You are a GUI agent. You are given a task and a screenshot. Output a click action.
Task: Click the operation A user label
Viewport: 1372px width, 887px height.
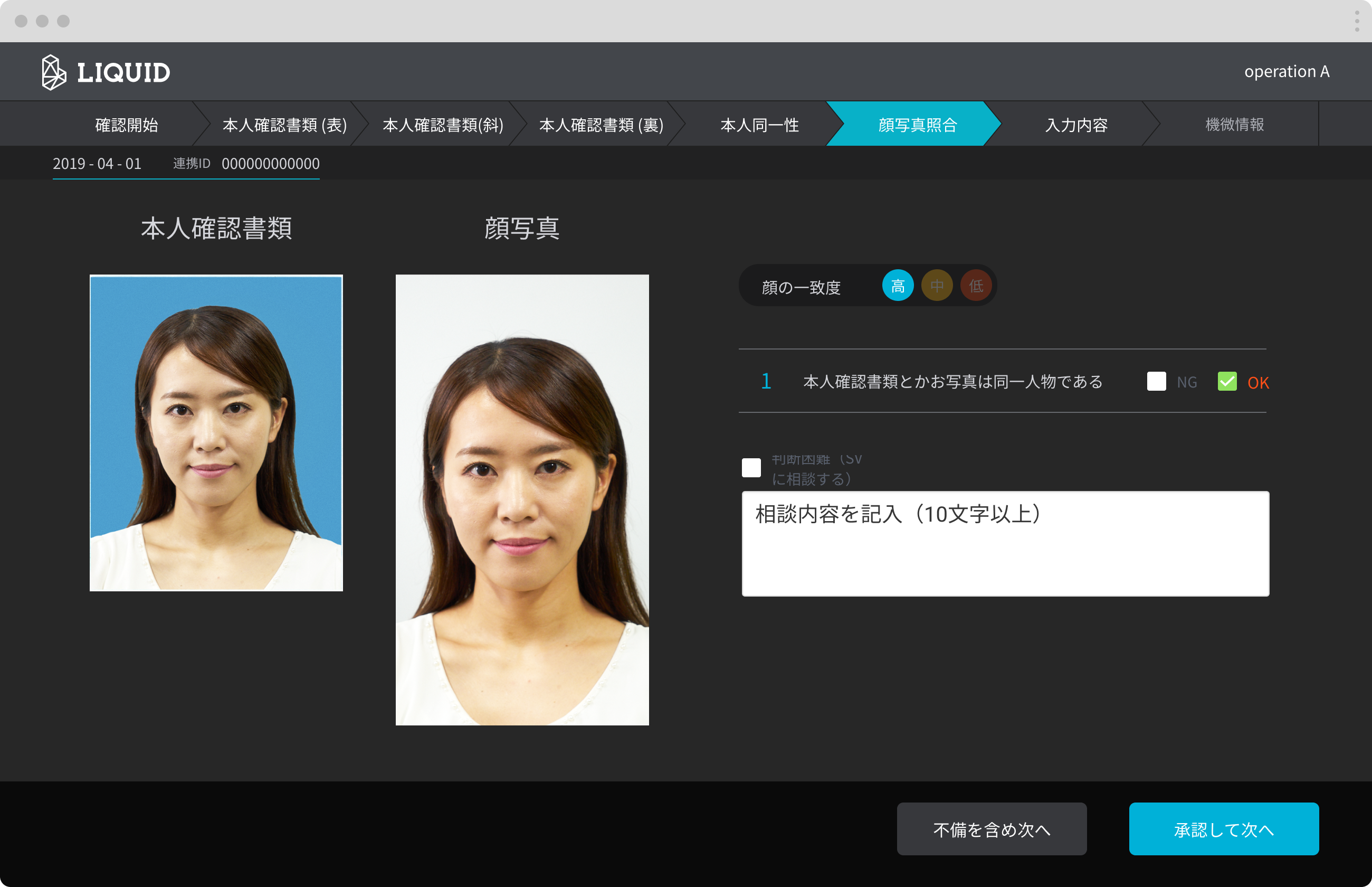[x=1287, y=71]
